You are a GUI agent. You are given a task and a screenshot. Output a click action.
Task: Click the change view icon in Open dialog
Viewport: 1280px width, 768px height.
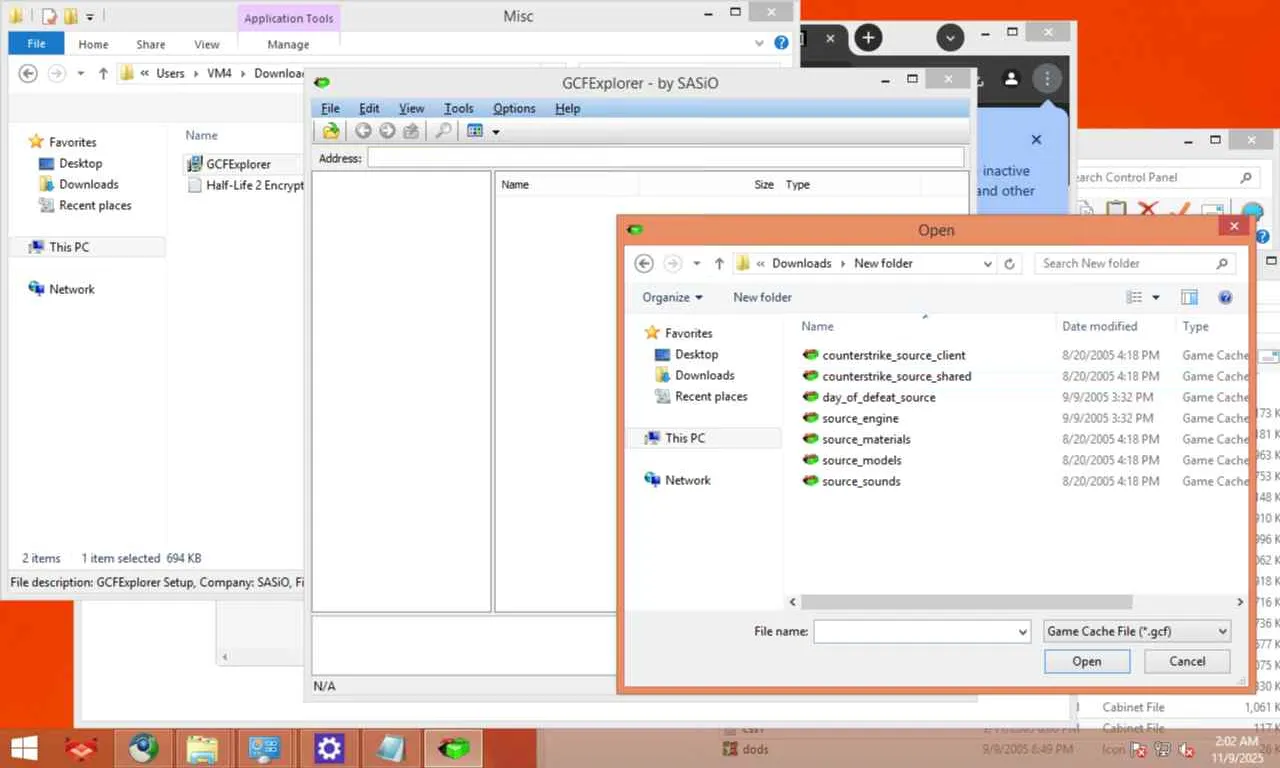1134,297
